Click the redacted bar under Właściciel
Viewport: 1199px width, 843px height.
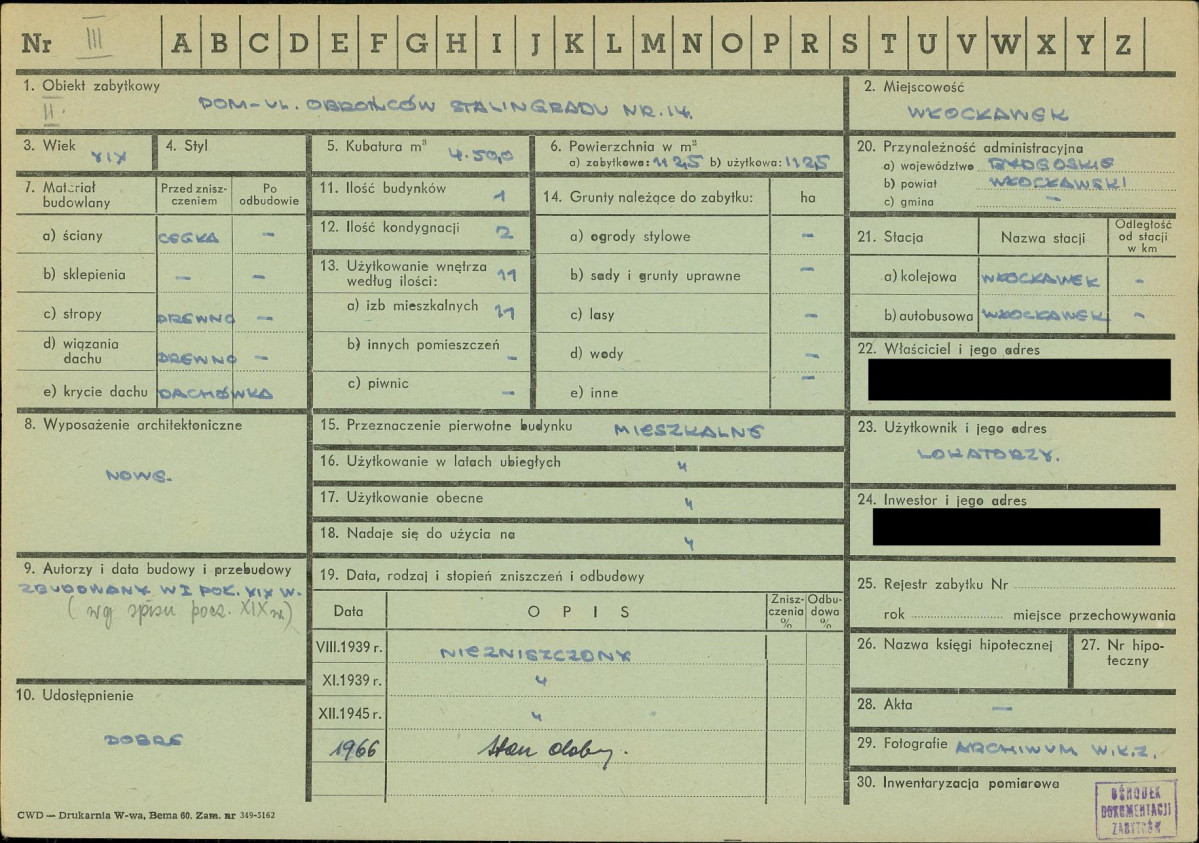pyautogui.click(x=1018, y=380)
